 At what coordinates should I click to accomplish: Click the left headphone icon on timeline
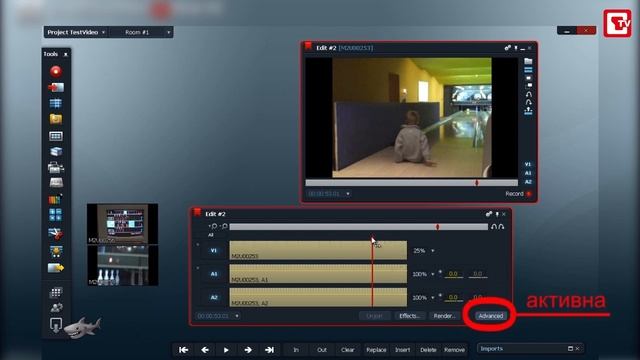click(494, 227)
